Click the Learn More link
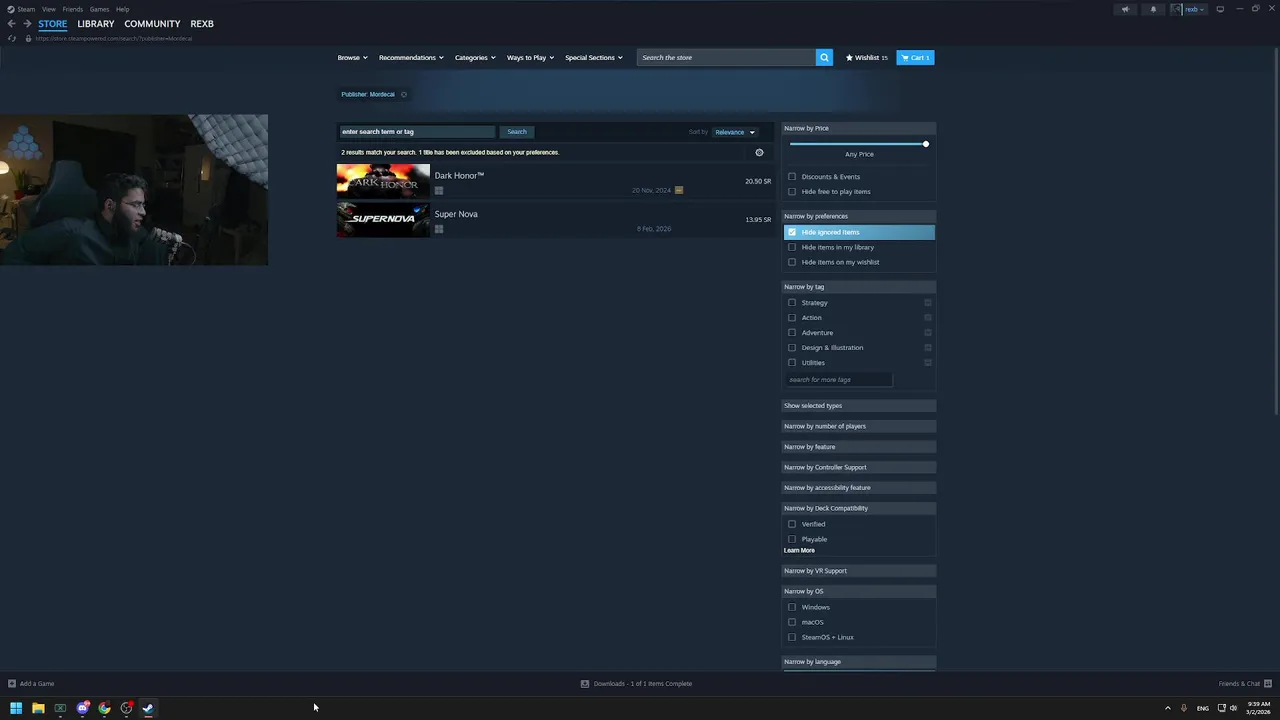The height and width of the screenshot is (720, 1280). pos(799,551)
